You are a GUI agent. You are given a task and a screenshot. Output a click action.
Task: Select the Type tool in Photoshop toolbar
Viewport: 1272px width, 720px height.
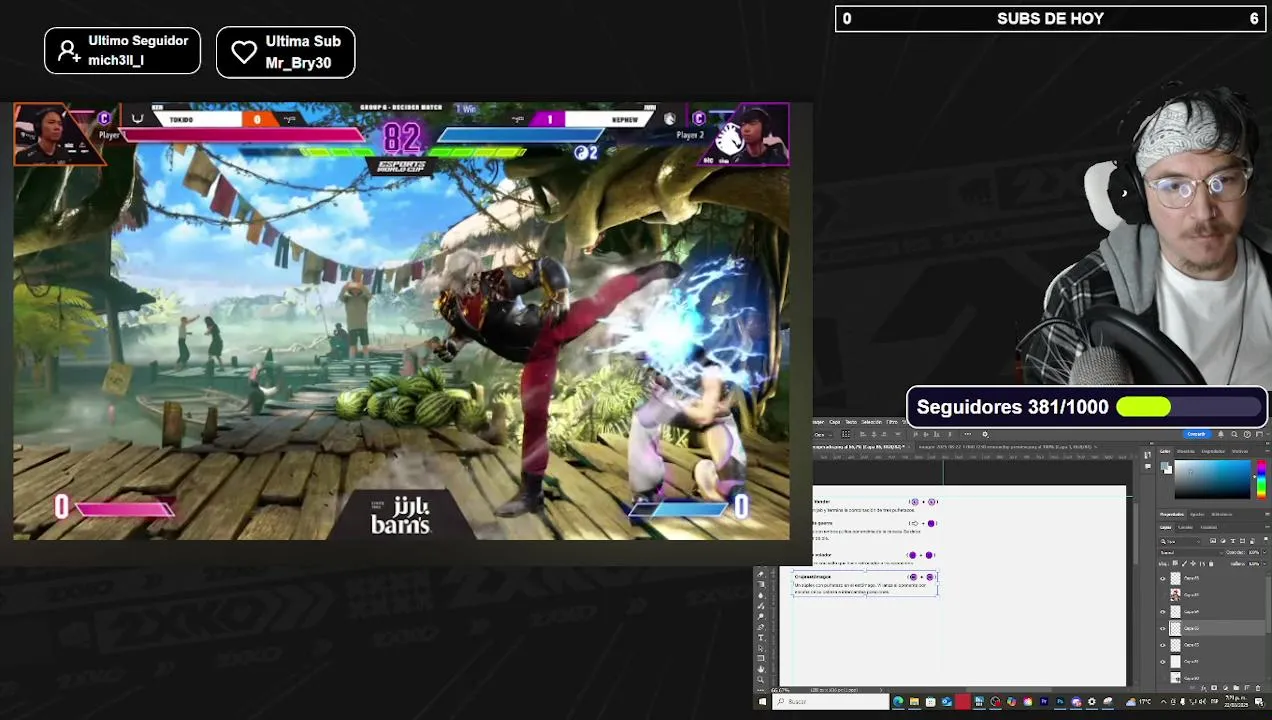pyautogui.click(x=760, y=637)
